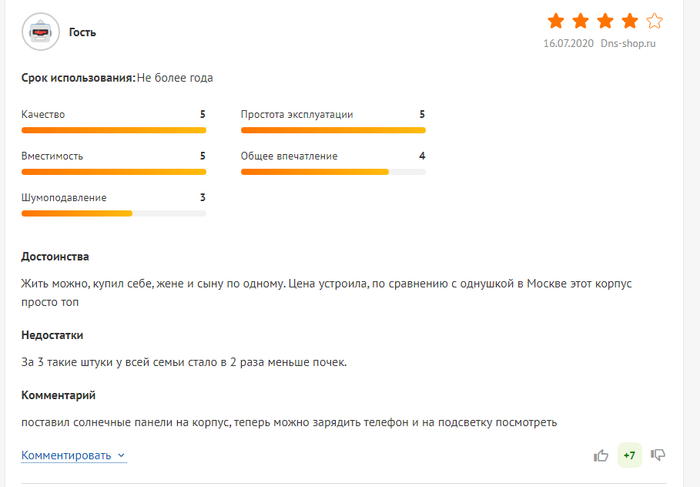Expand the Комментировать dropdown arrow
Screen dimensions: 700x487
coord(122,456)
